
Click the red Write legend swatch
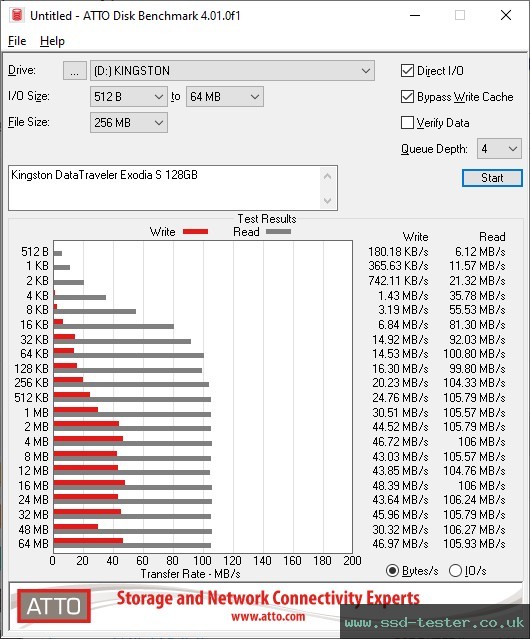[196, 231]
